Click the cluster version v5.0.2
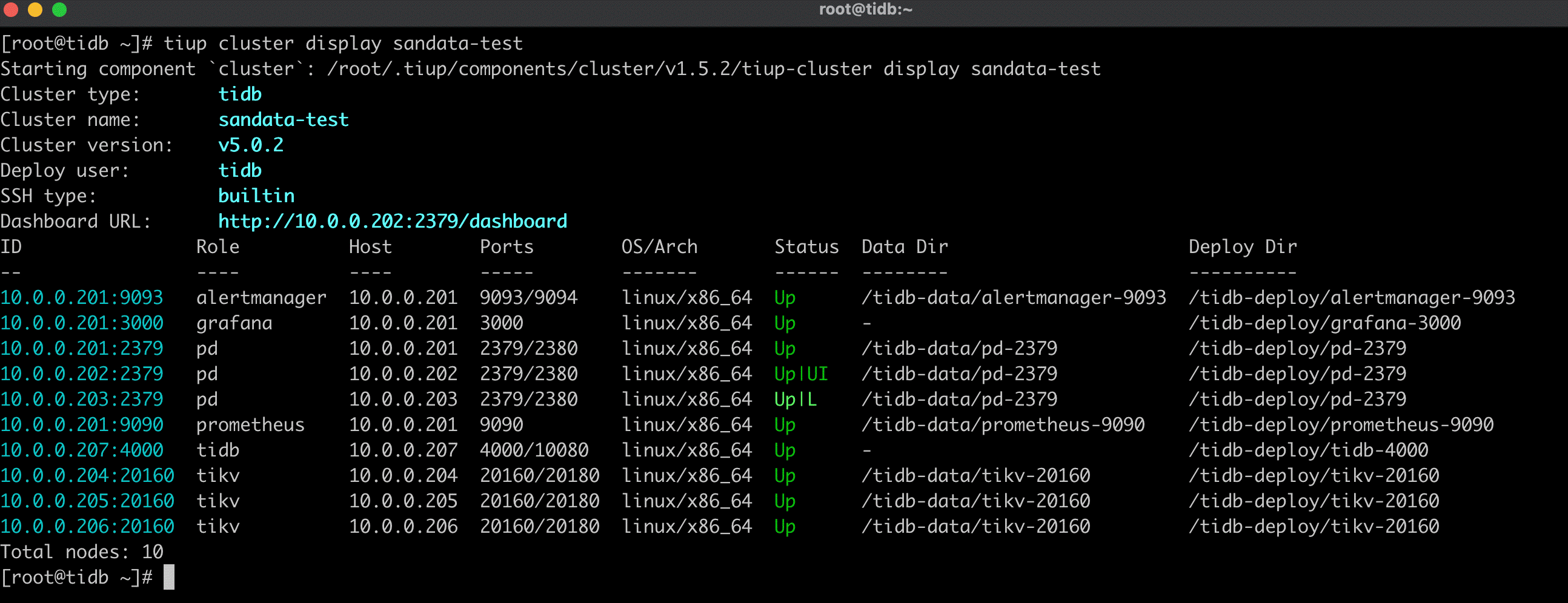 tap(251, 145)
